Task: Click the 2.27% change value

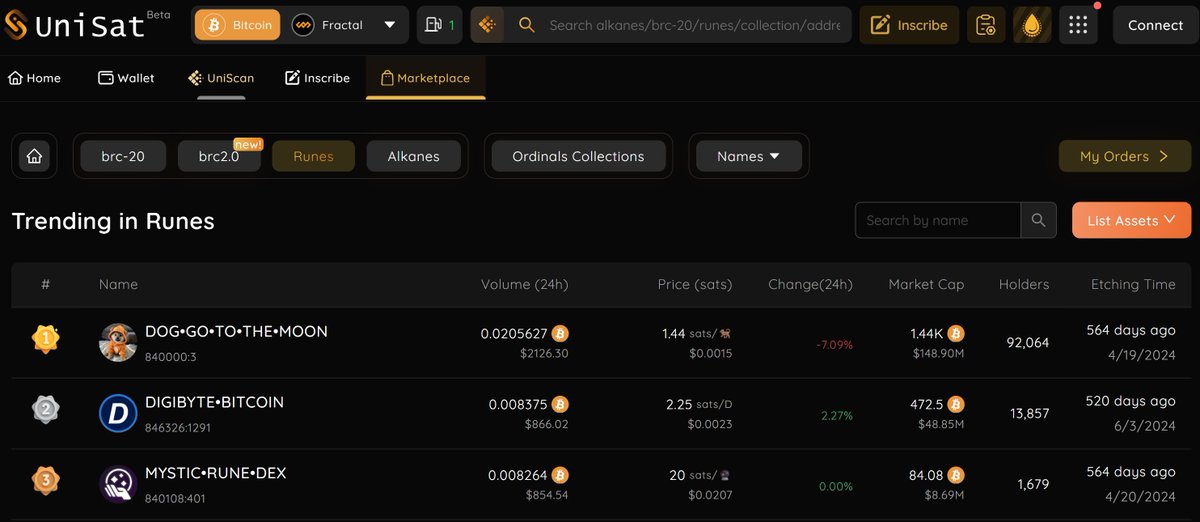Action: pyautogui.click(x=837, y=415)
